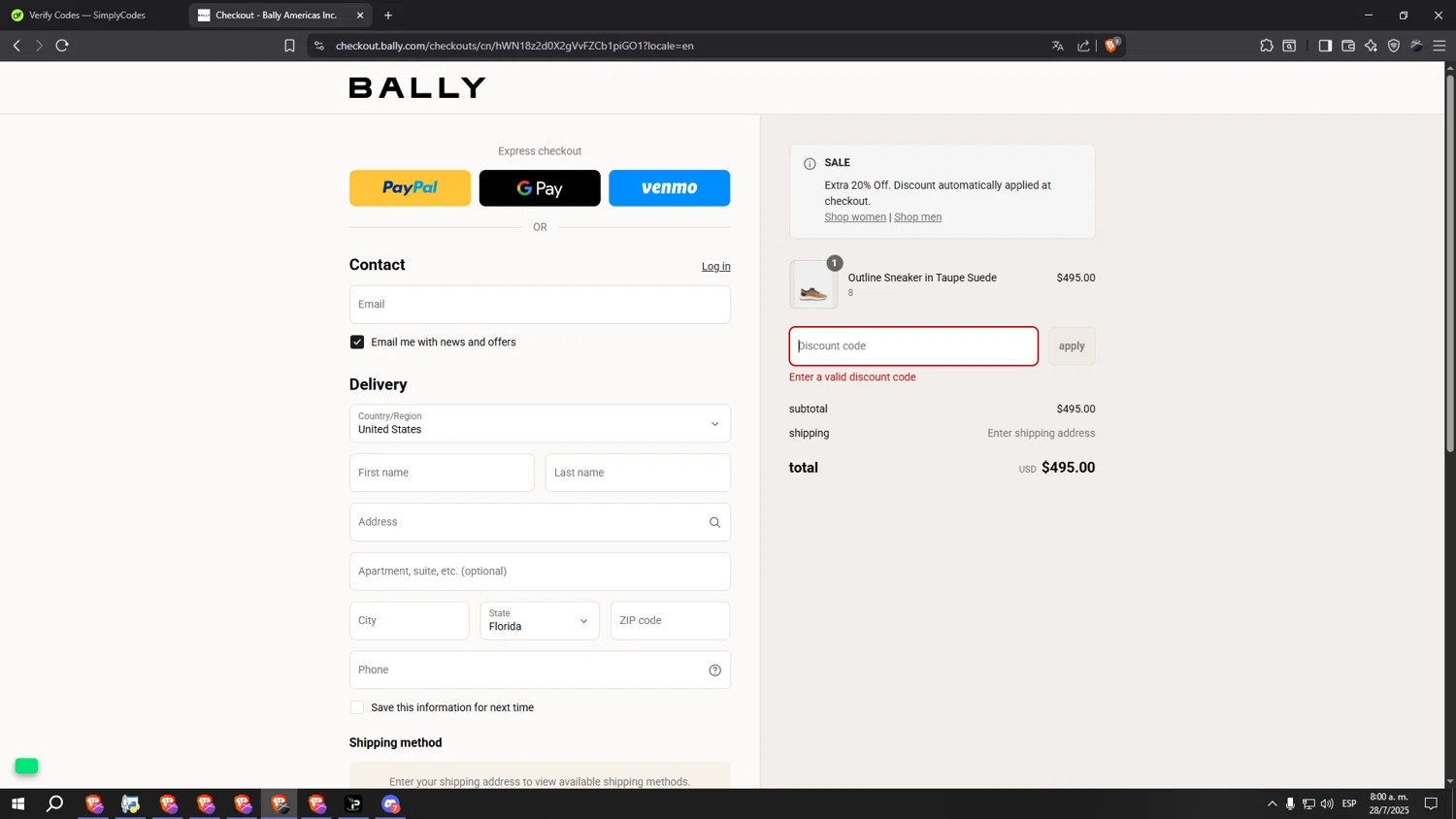1456x819 pixels.
Task: Click the Outline Sneaker product thumbnail
Action: click(813, 284)
